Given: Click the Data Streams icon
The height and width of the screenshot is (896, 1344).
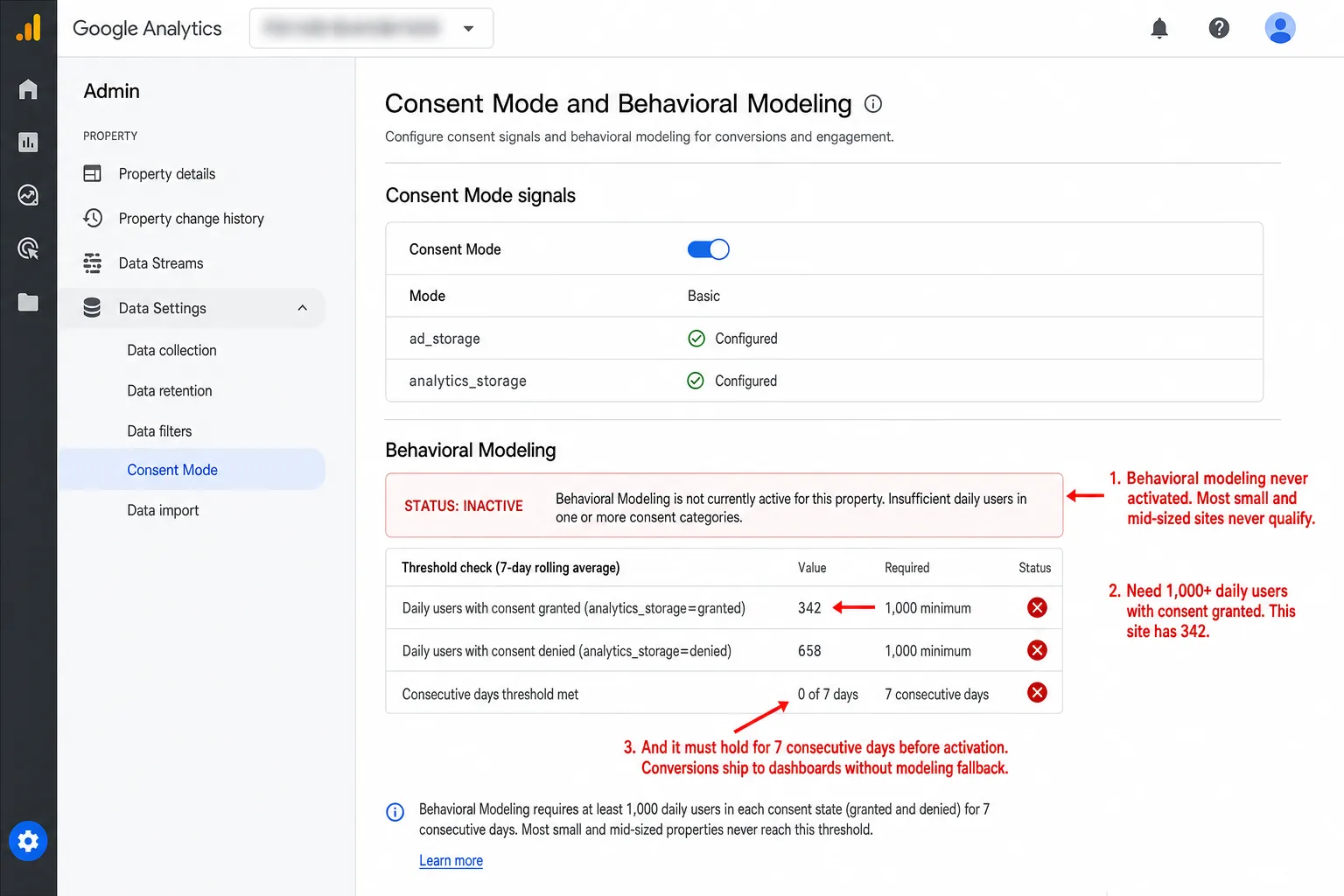Looking at the screenshot, I should pos(92,262).
